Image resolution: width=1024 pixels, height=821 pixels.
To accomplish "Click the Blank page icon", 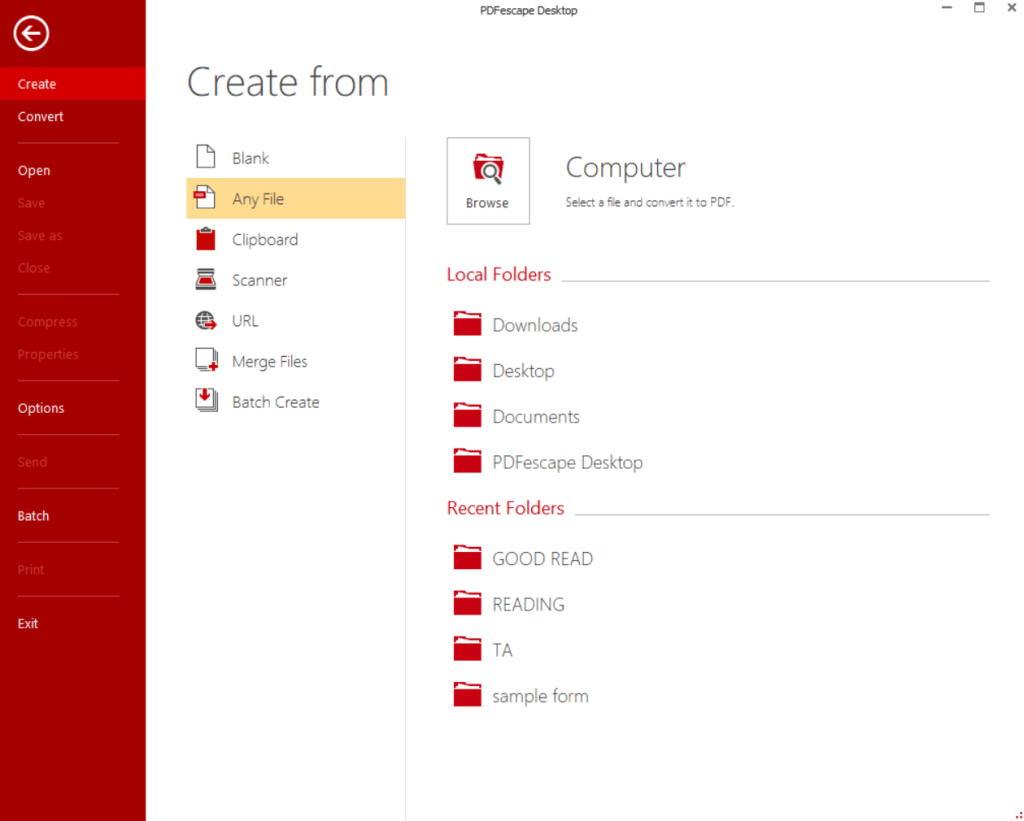I will (206, 157).
